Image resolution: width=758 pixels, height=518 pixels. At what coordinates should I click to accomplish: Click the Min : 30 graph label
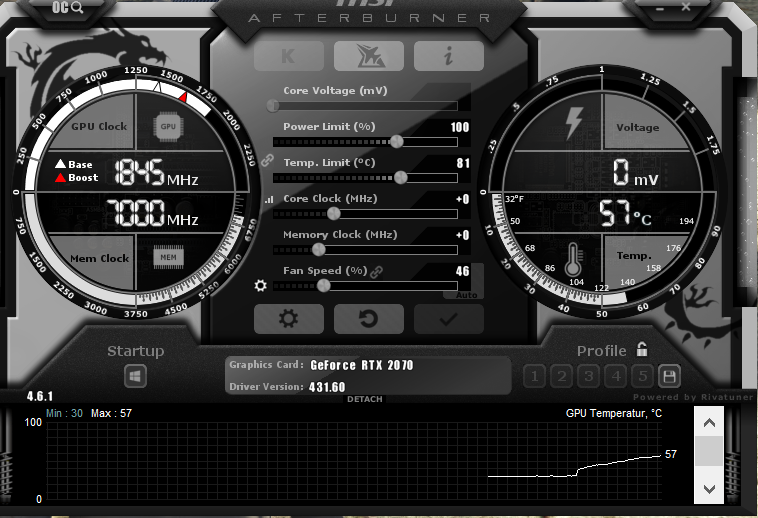click(x=64, y=414)
